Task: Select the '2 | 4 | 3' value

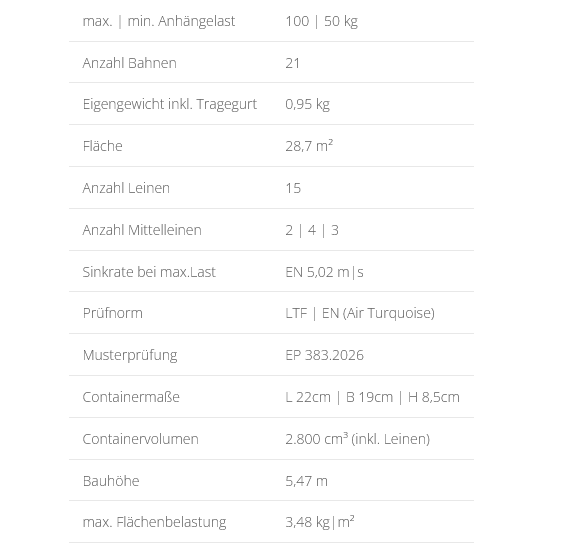Action: (312, 230)
